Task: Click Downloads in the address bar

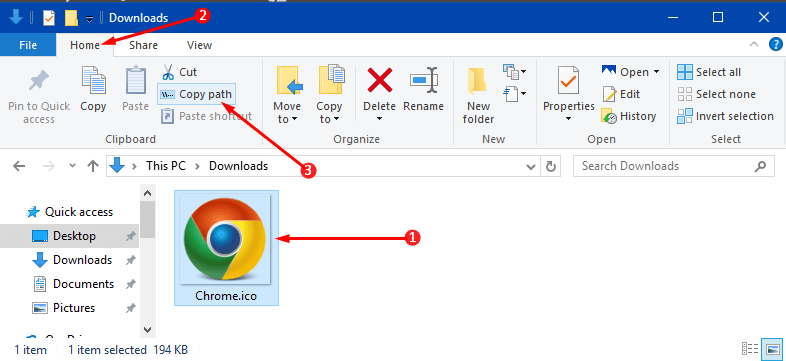Action: (x=238, y=166)
